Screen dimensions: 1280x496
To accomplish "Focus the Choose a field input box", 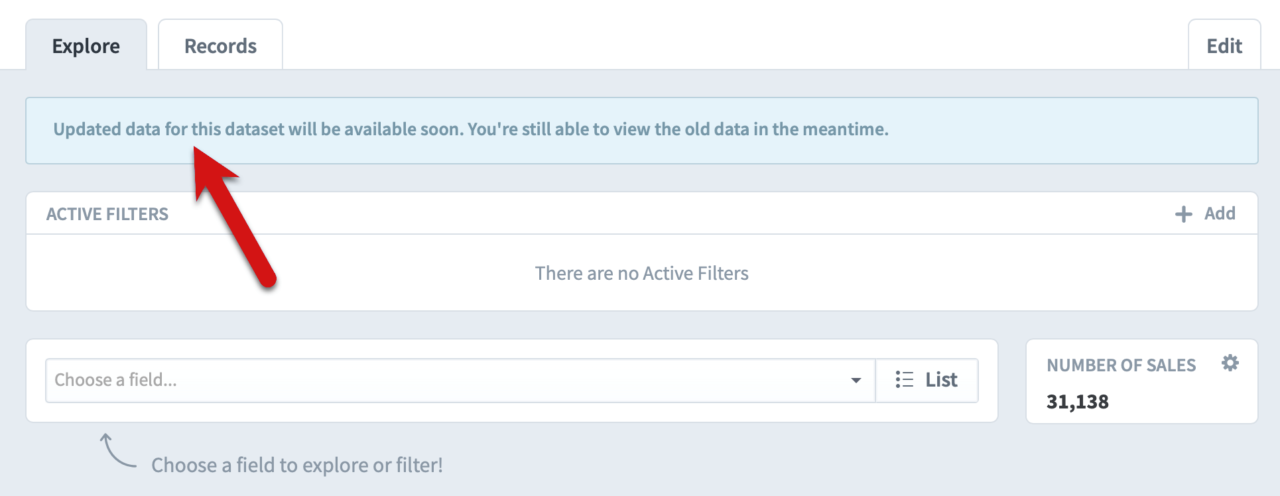I will 461,381.
